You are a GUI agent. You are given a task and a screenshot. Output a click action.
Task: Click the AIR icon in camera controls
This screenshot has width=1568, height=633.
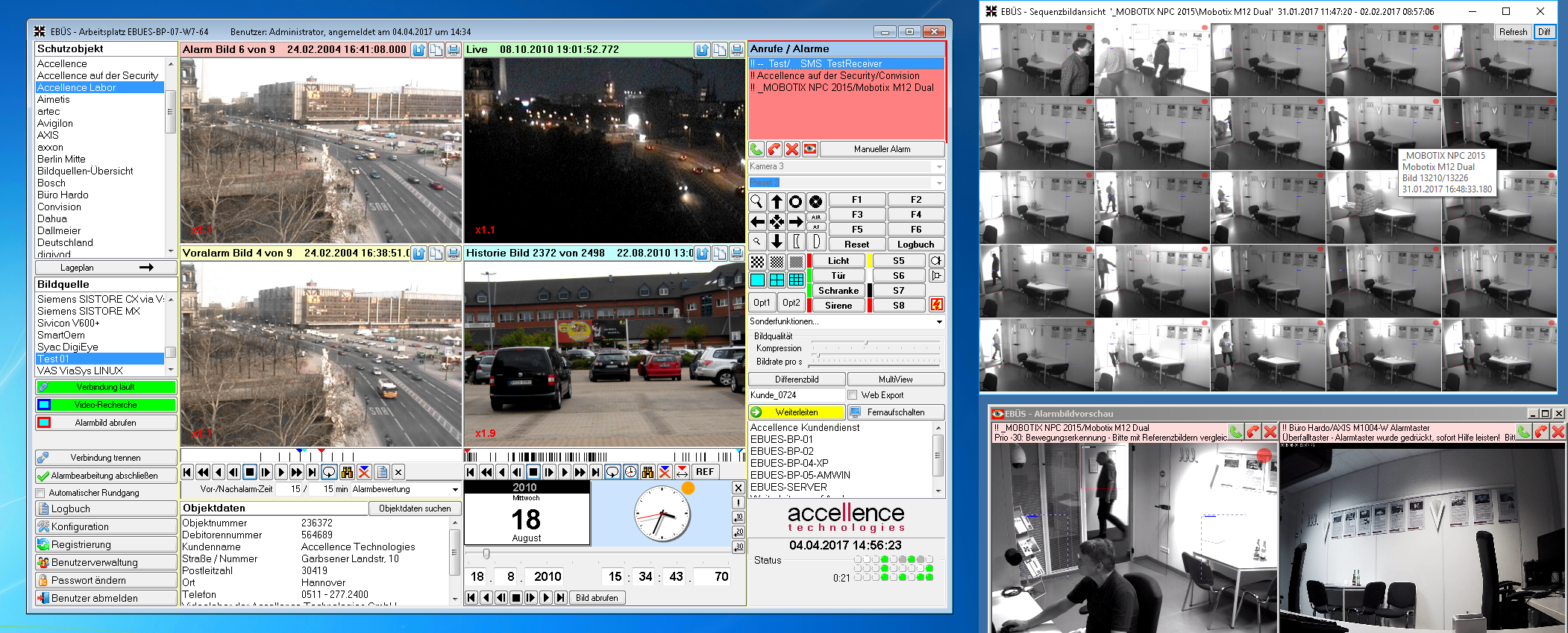point(816,217)
